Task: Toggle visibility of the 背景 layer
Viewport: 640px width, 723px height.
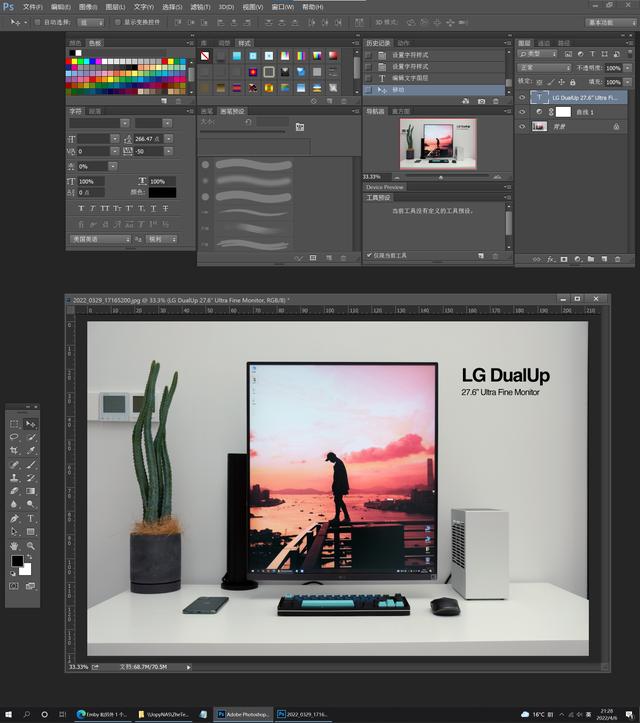Action: pos(522,127)
